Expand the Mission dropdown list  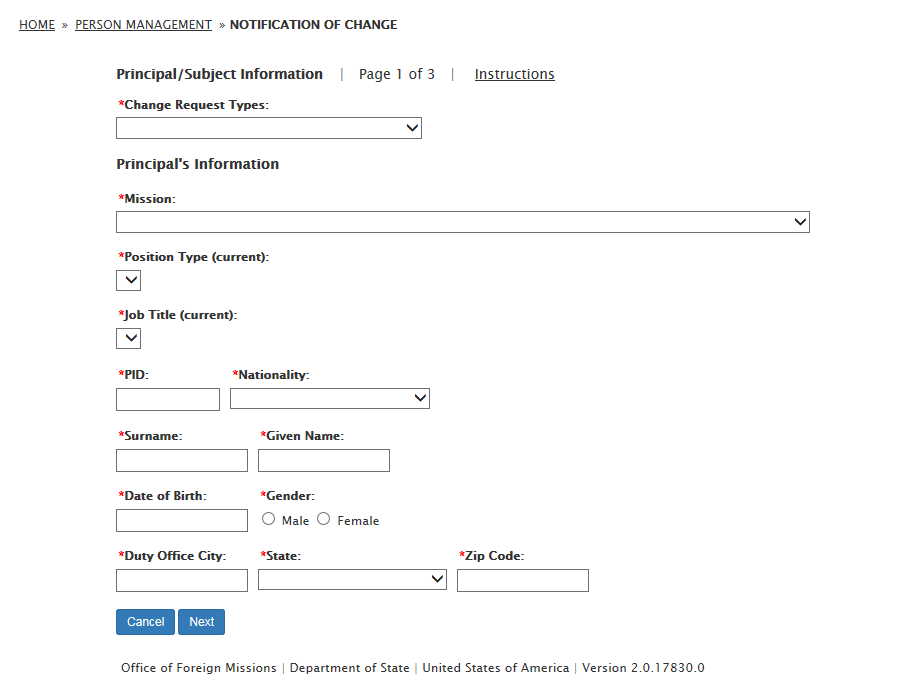point(462,222)
